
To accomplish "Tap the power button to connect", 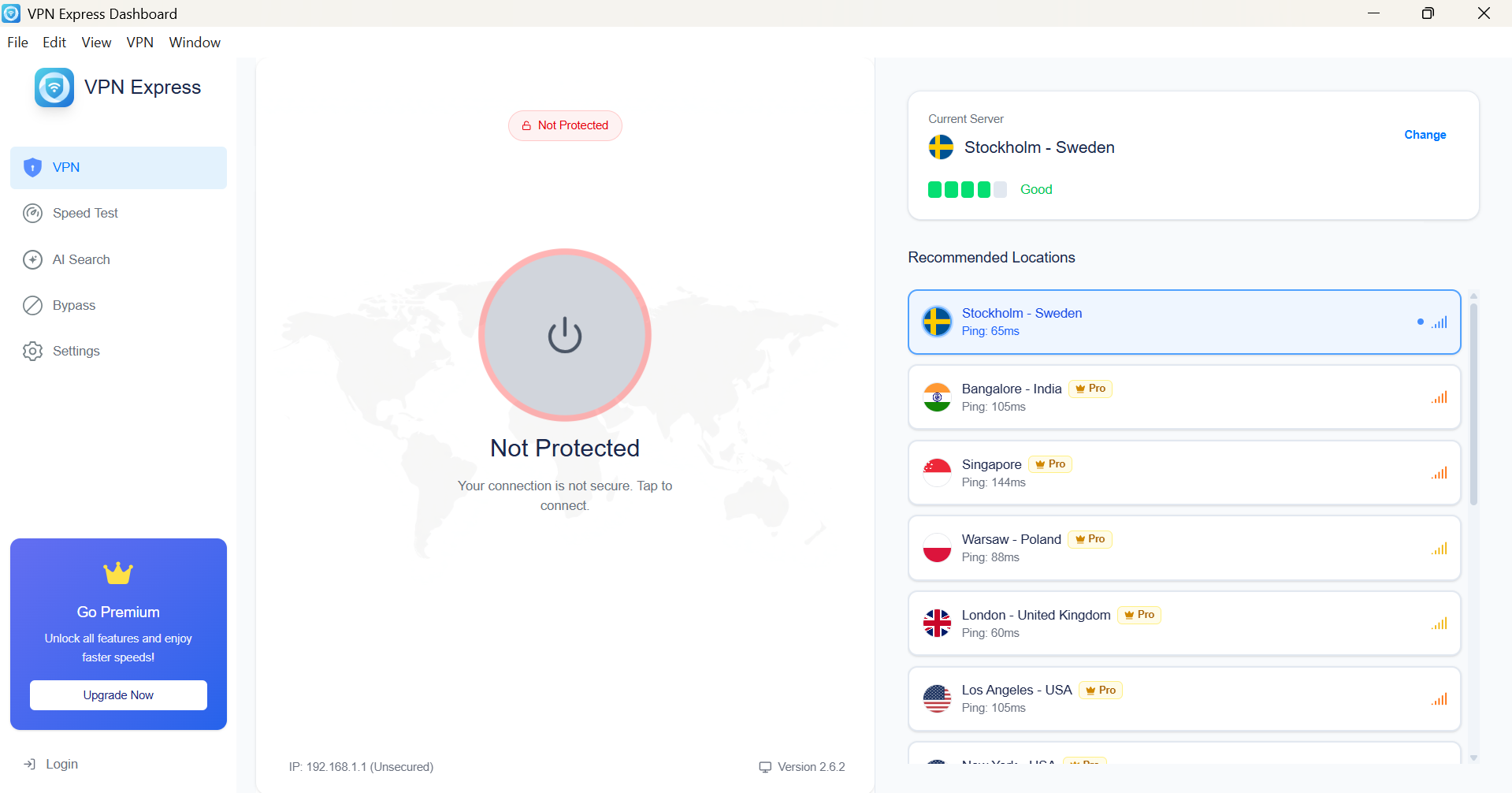I will pyautogui.click(x=564, y=335).
